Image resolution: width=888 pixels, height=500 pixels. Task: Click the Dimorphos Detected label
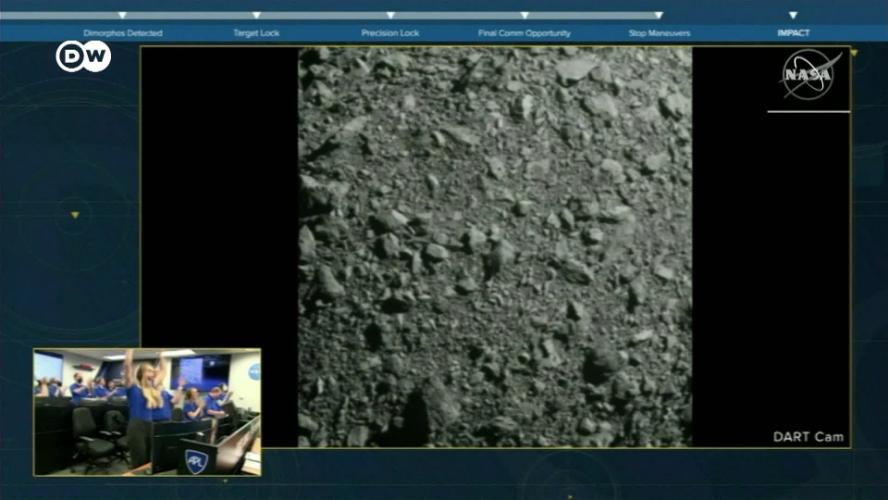(x=123, y=33)
